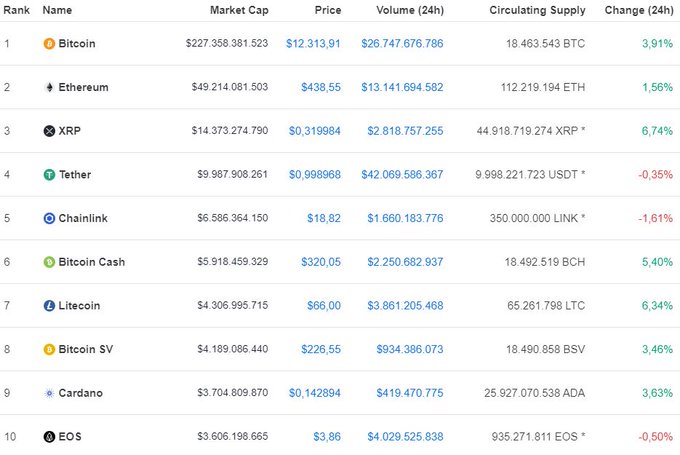Click XRP price $0,319984
Screen dimensions: 680x455
[x=315, y=131]
